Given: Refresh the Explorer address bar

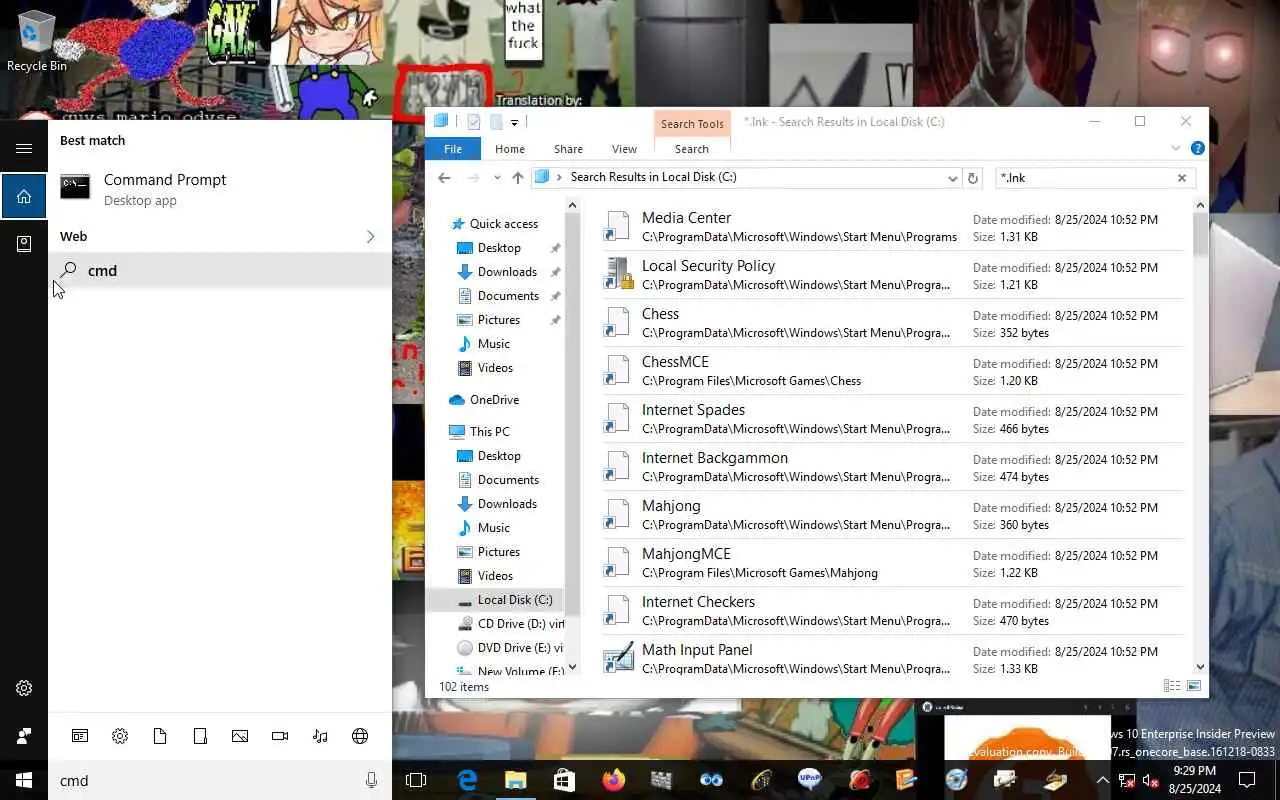Looking at the screenshot, I should point(972,178).
